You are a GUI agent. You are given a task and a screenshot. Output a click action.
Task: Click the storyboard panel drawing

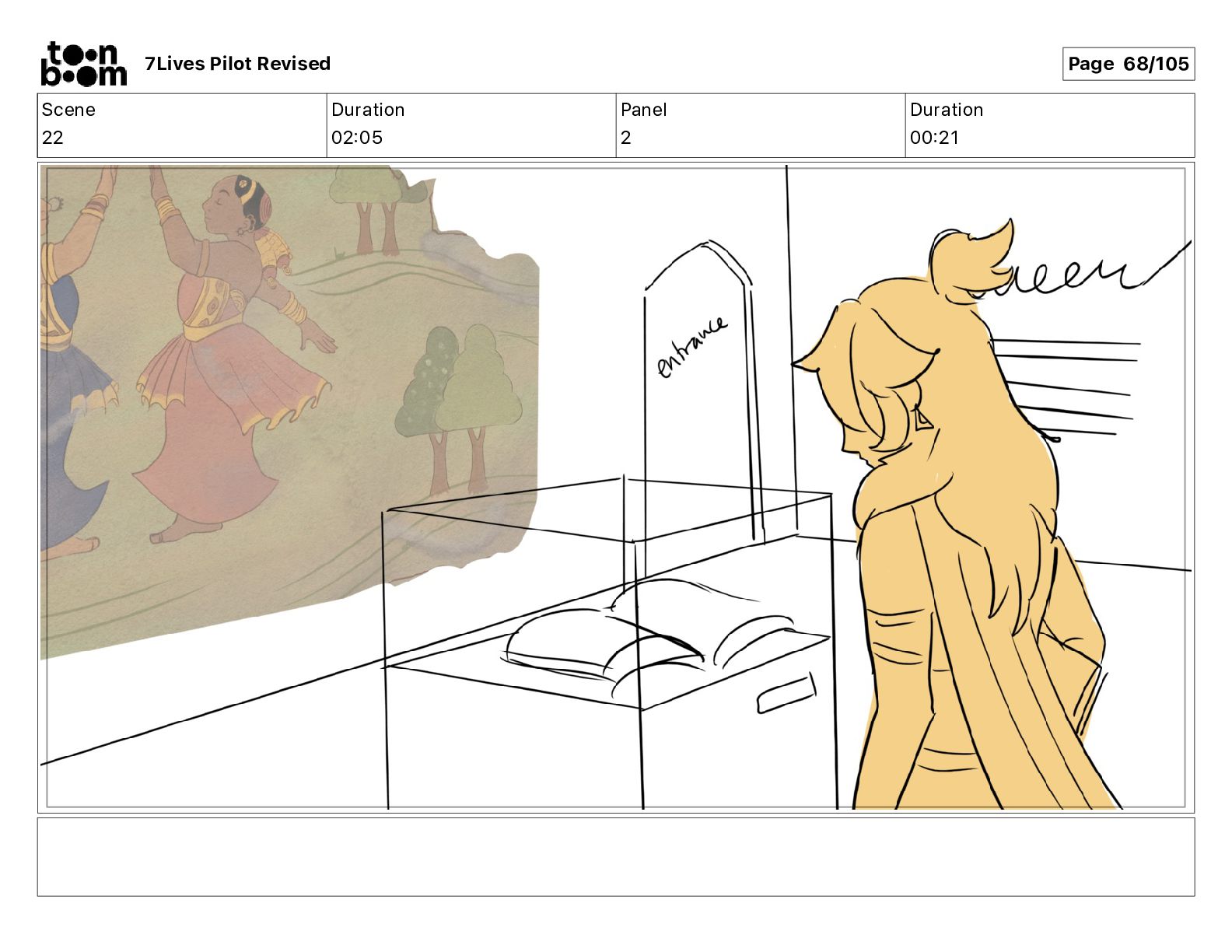616,488
